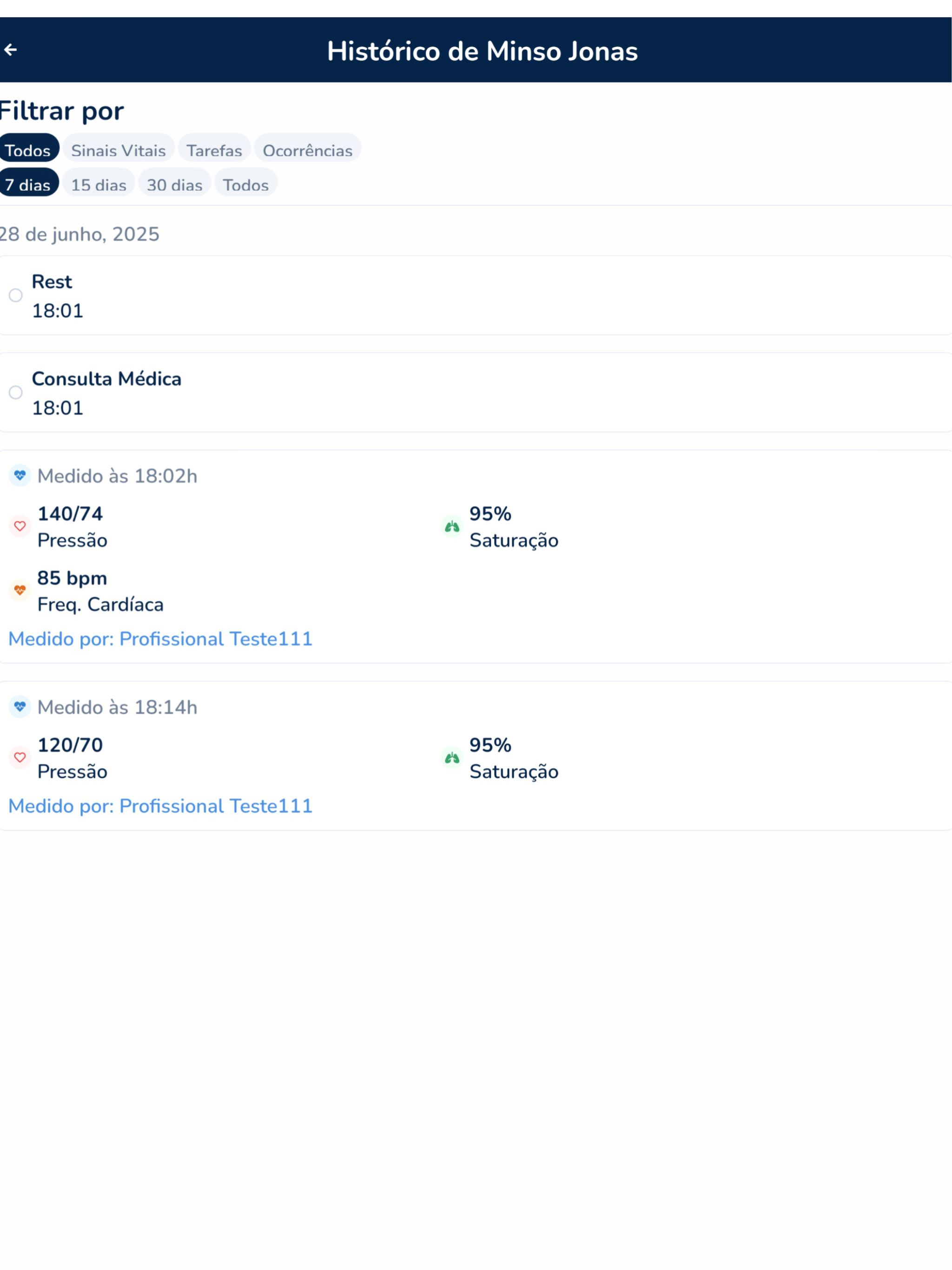Image resolution: width=952 pixels, height=1270 pixels.
Task: Go back using the header arrow
Action: tap(10, 50)
